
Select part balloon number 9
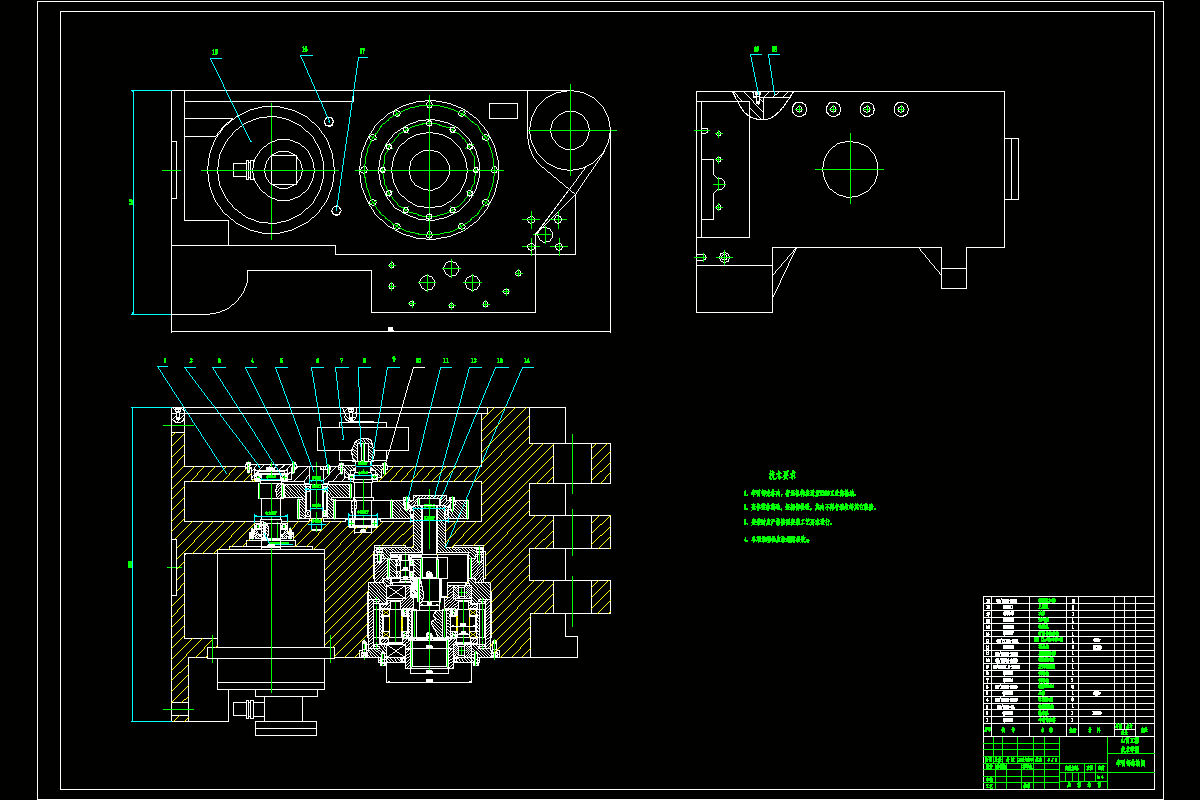click(393, 359)
